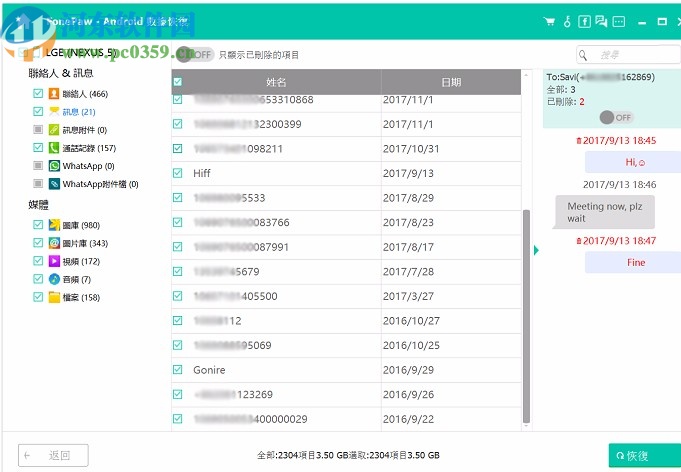Click the message list vertical scrollbar

pos(526,316)
